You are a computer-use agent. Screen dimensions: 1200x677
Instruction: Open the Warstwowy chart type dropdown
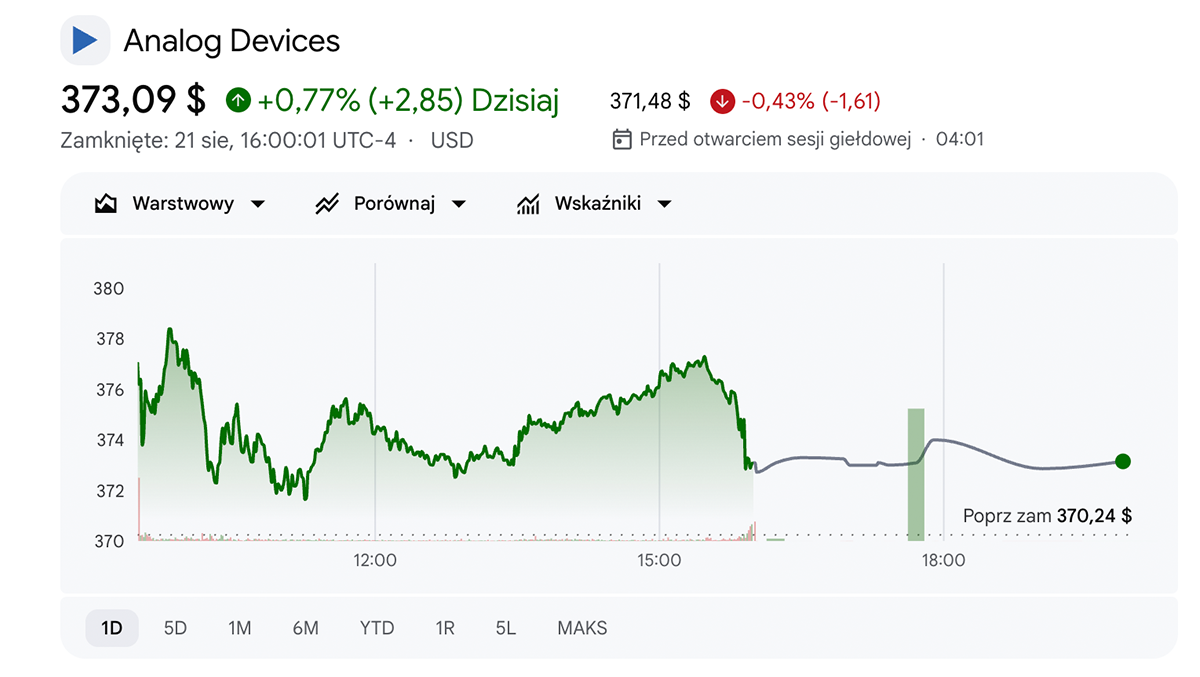[180, 204]
